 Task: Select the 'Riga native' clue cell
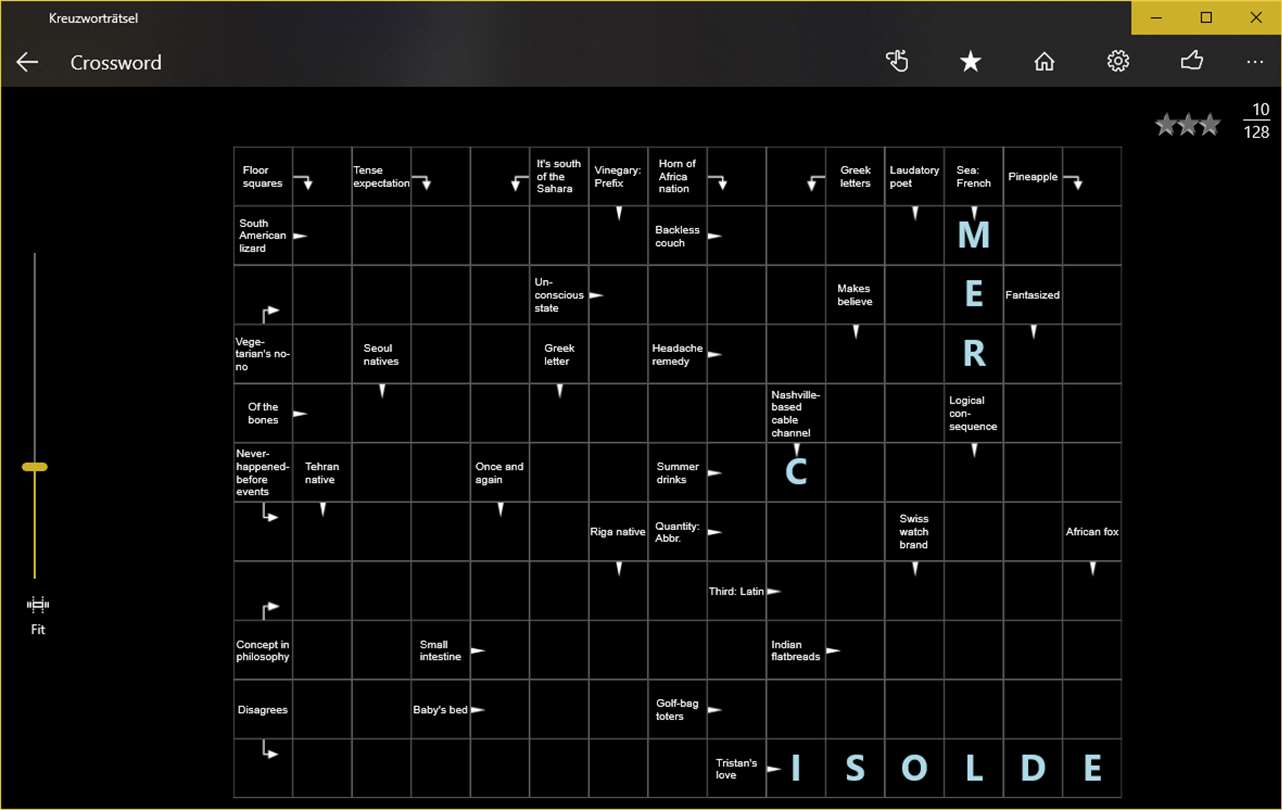[618, 531]
